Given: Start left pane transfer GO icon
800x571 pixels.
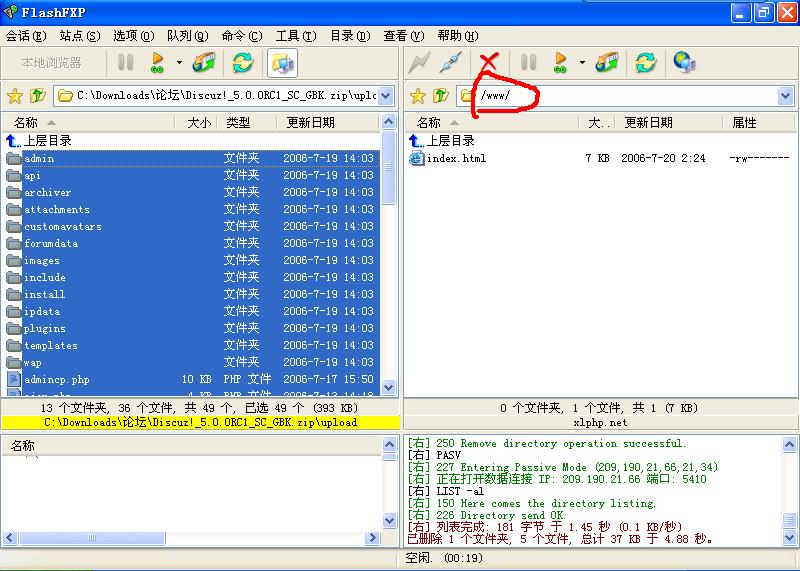Looking at the screenshot, I should [158, 63].
